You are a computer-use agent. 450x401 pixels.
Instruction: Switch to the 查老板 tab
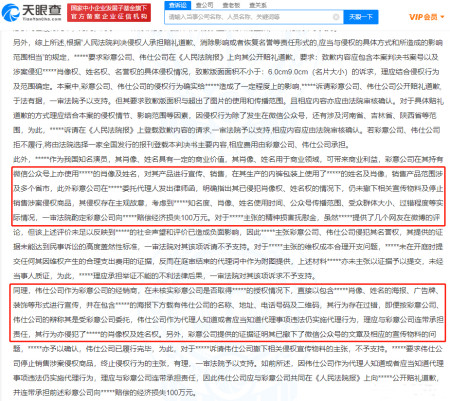(231, 5)
